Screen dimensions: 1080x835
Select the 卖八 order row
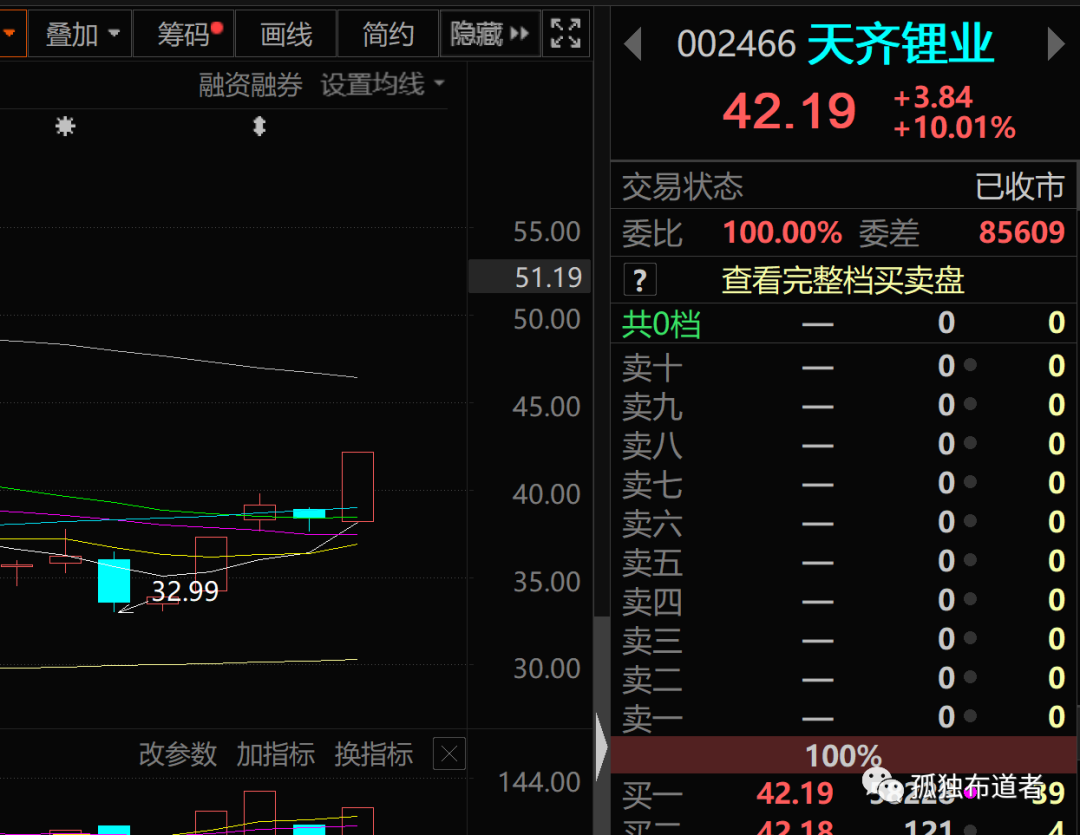pyautogui.click(x=844, y=444)
